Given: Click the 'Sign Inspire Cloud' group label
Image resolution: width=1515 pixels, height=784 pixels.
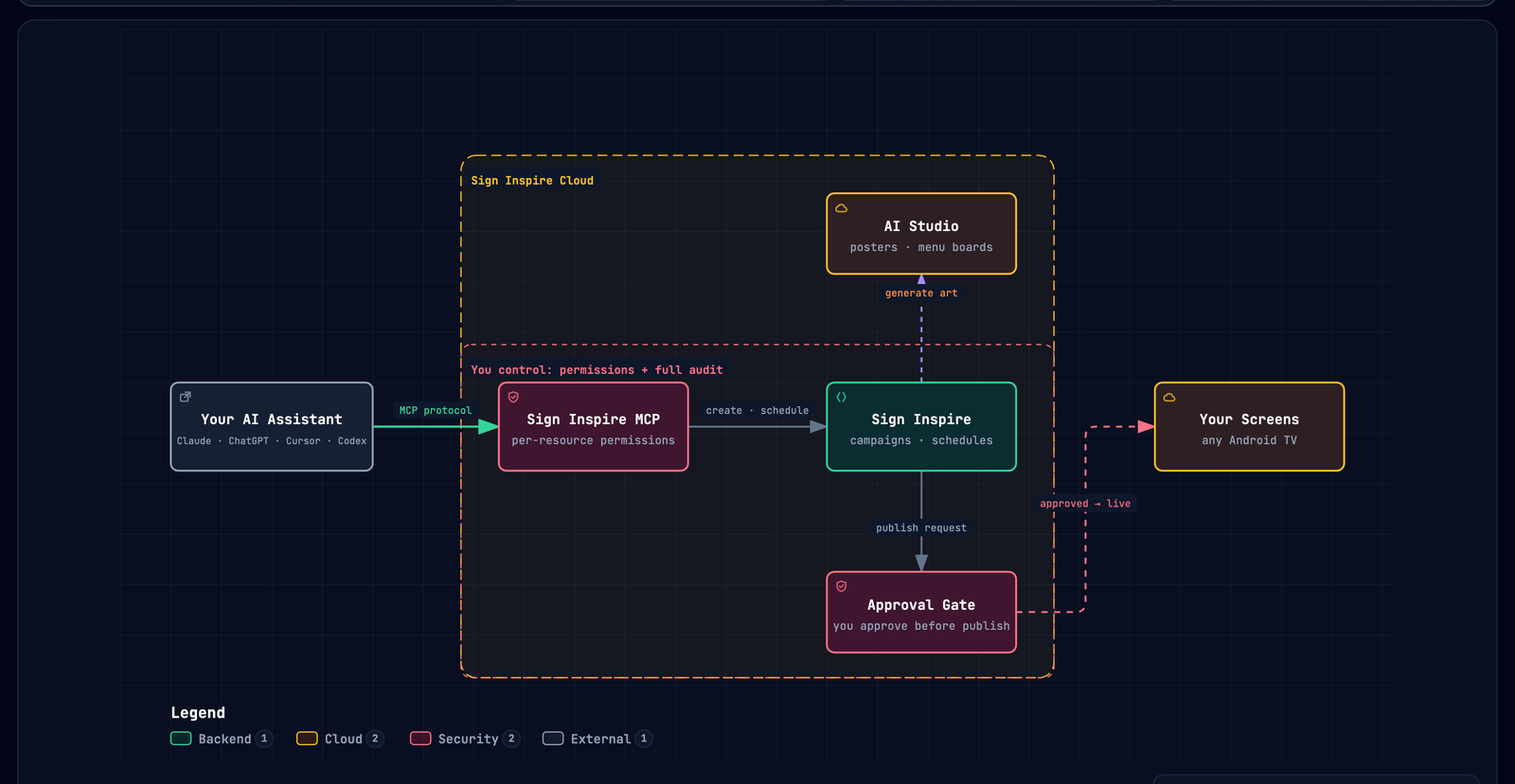Looking at the screenshot, I should [532, 181].
